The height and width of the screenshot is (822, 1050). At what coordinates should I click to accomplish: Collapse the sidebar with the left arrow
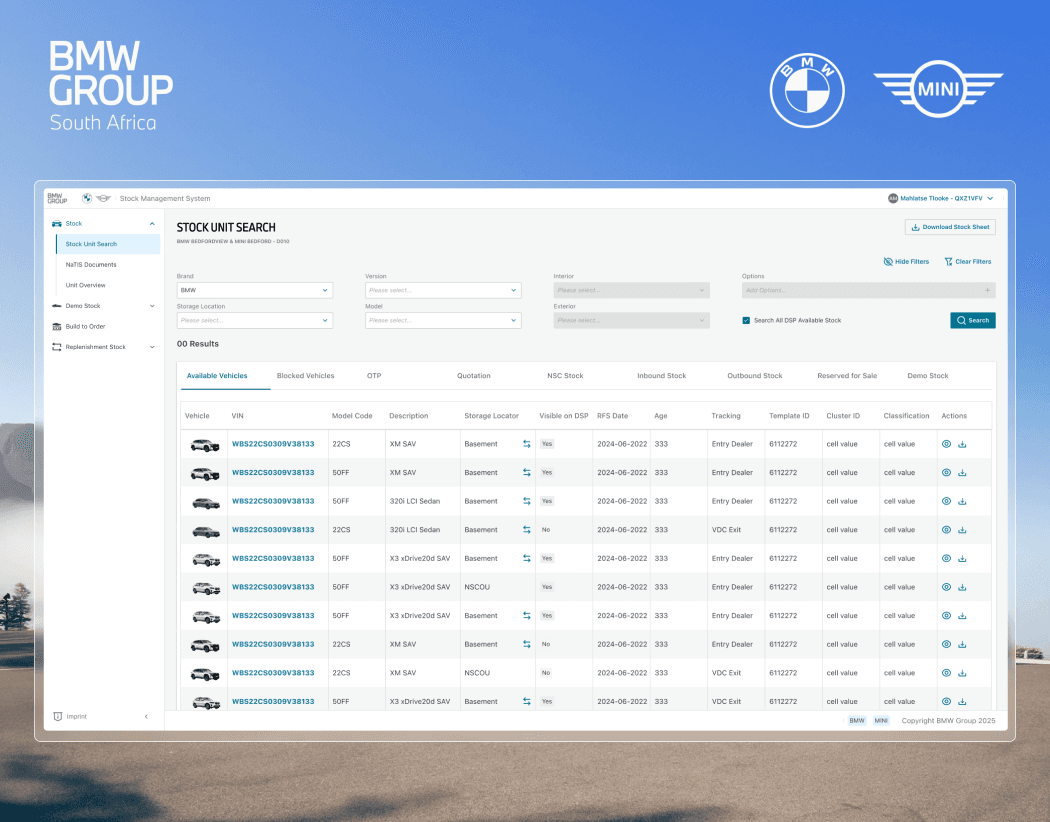pyautogui.click(x=146, y=716)
